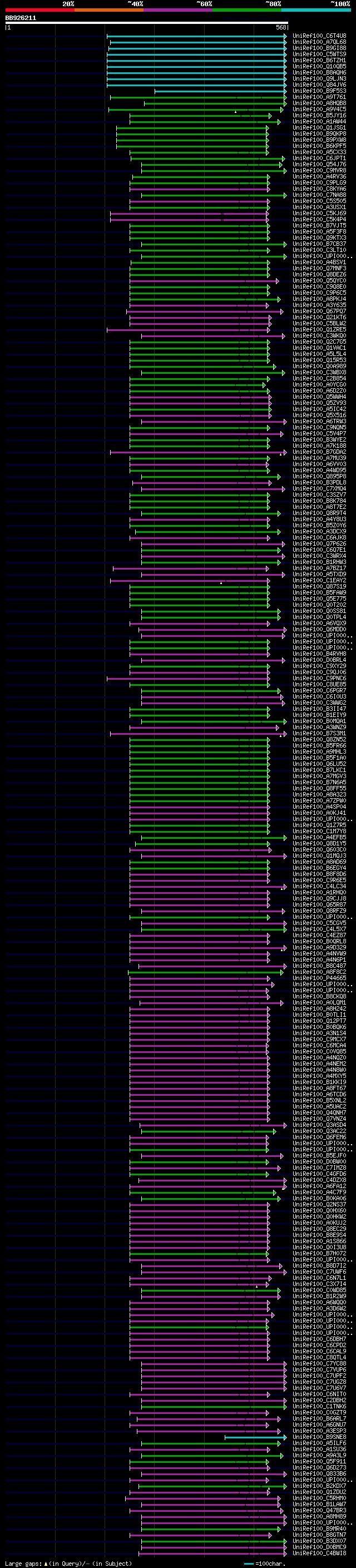Select label UniRef100_B7VJT5
This screenshot has width=356, height=1568.
(x=319, y=225)
